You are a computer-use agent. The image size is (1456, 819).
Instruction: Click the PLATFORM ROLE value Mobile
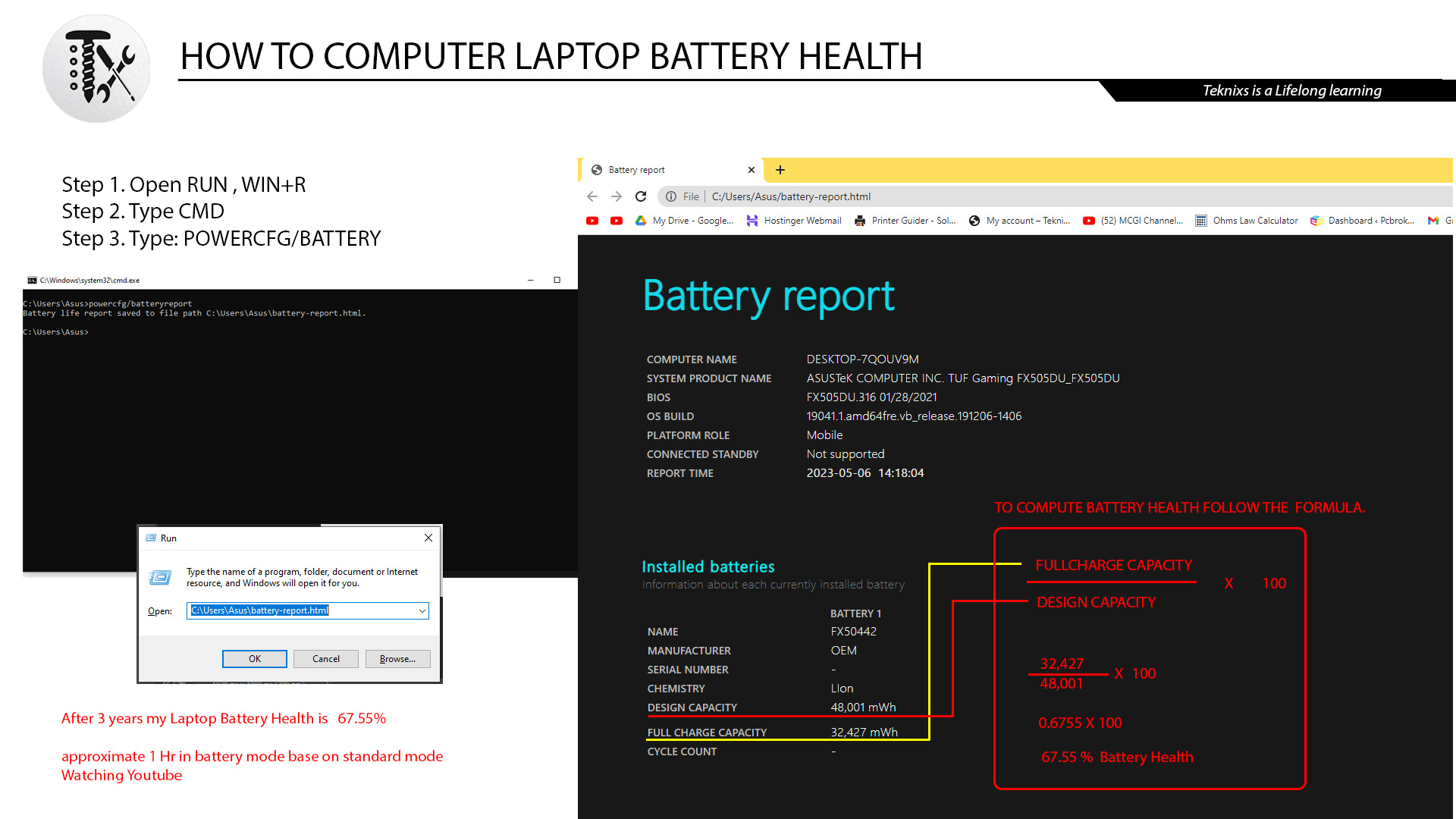click(824, 435)
